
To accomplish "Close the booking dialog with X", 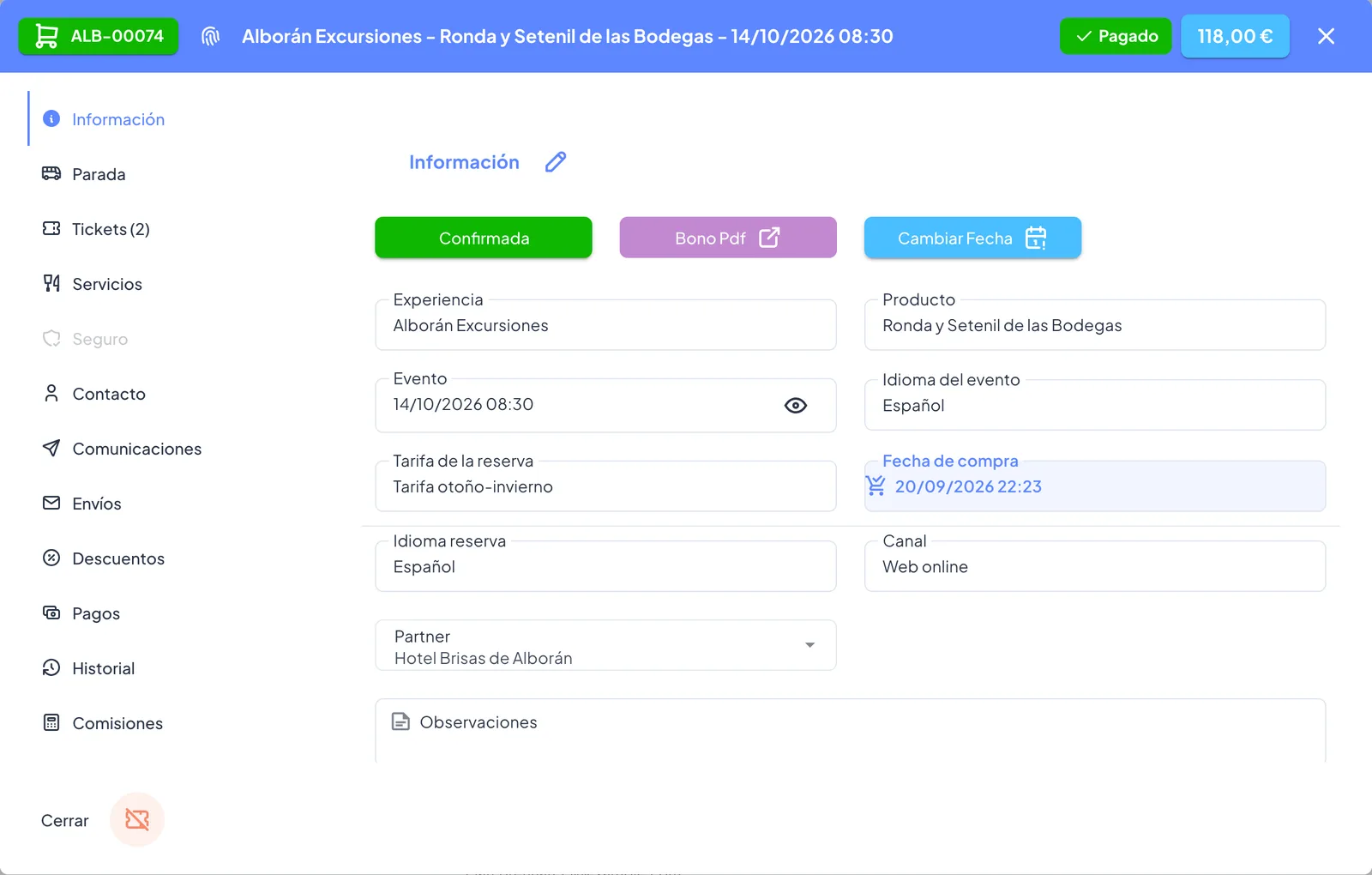I will pos(1326,36).
